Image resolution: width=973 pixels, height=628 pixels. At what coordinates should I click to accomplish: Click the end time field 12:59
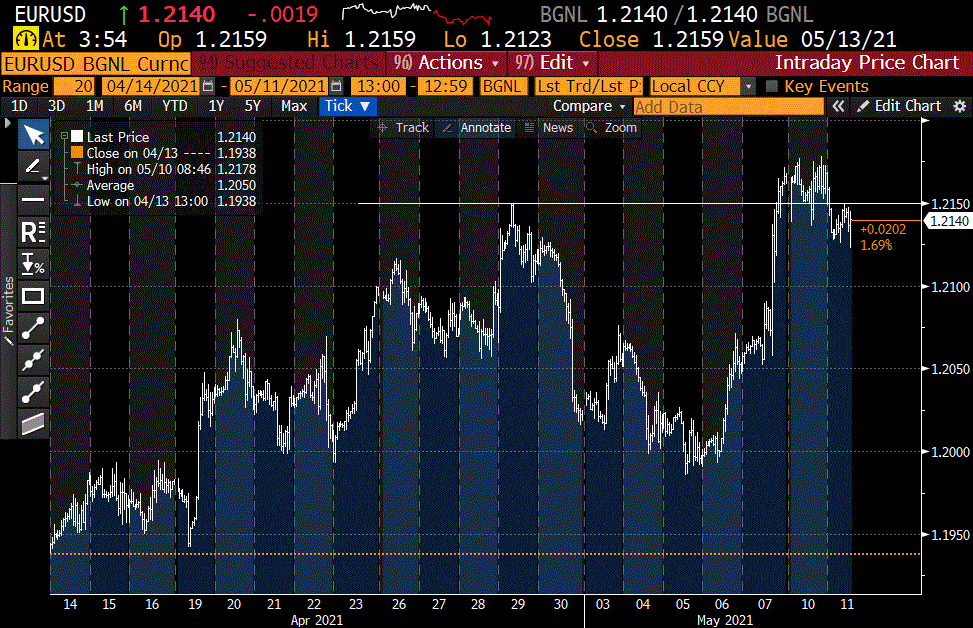coord(446,86)
